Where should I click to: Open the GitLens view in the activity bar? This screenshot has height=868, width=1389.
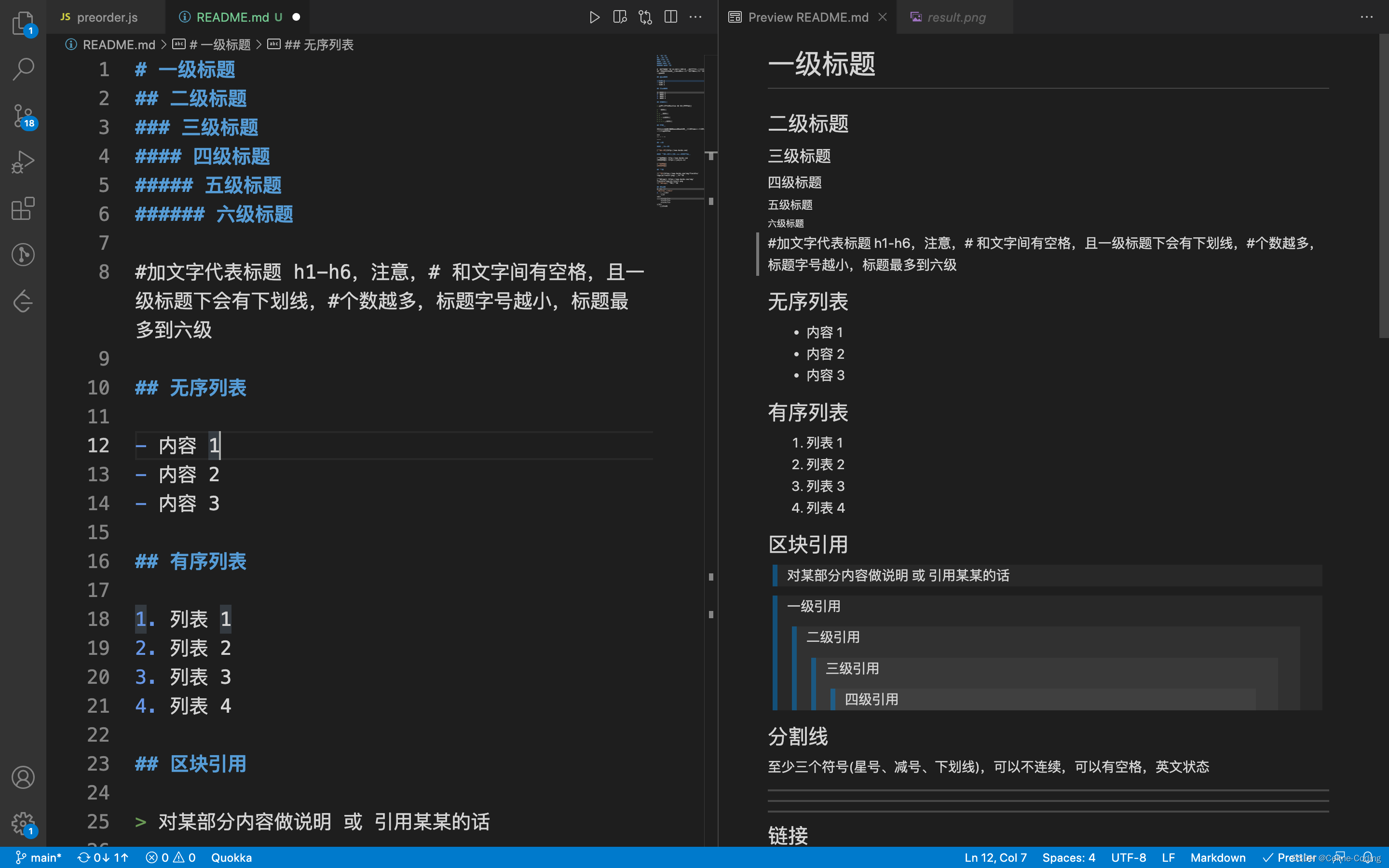point(23,254)
